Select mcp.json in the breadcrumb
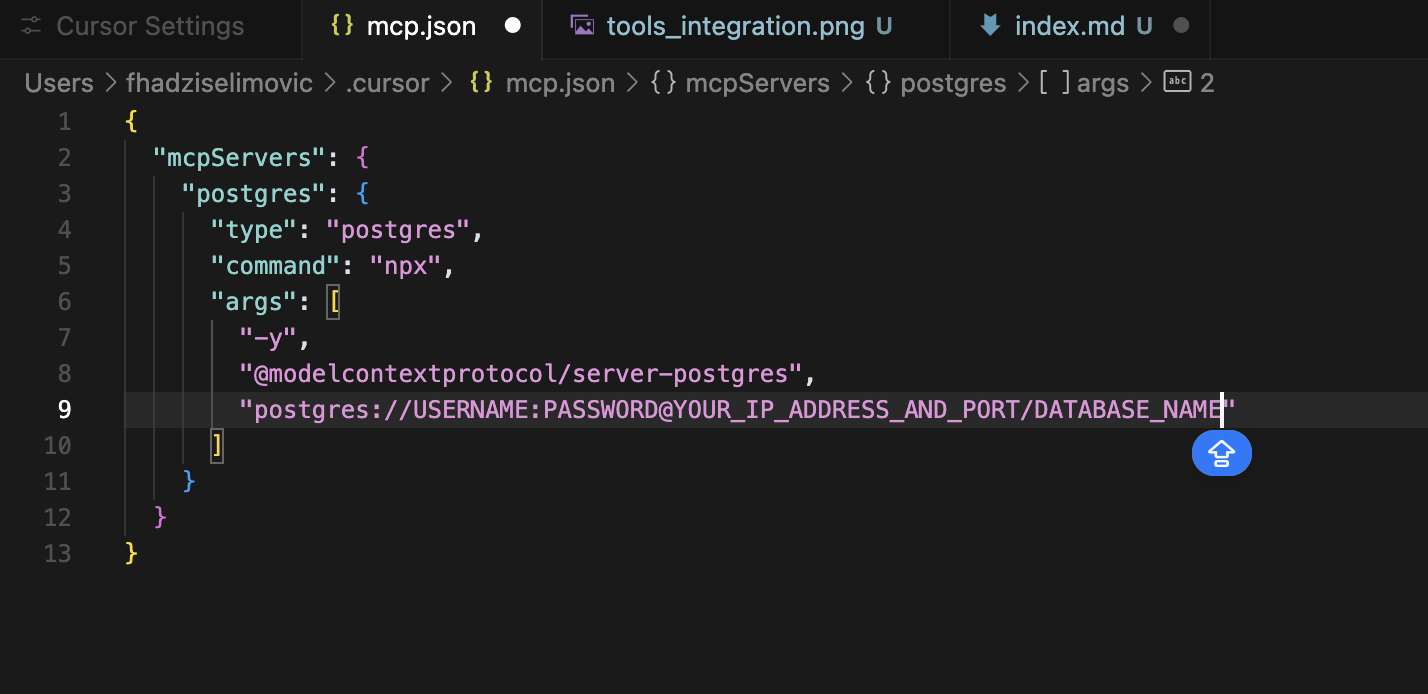 (x=560, y=83)
